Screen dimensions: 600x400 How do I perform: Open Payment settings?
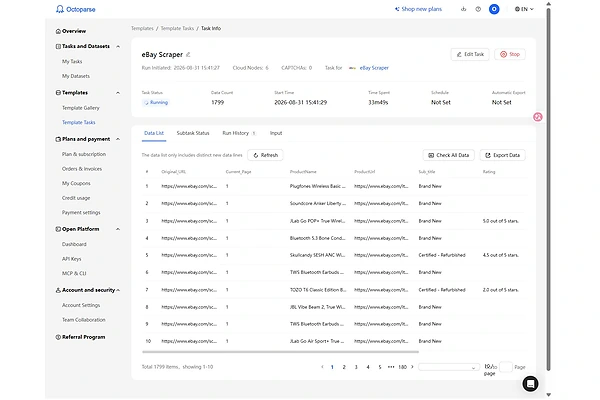click(x=81, y=212)
